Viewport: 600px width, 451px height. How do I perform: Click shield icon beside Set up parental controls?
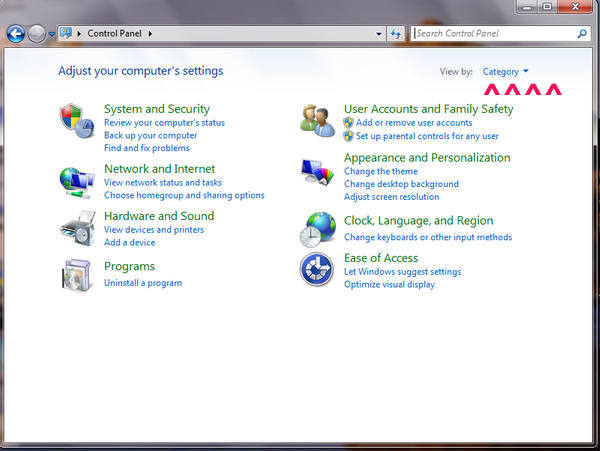pyautogui.click(x=348, y=136)
